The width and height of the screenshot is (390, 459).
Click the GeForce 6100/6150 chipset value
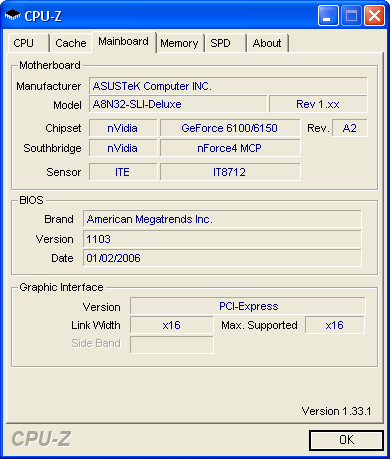230,128
